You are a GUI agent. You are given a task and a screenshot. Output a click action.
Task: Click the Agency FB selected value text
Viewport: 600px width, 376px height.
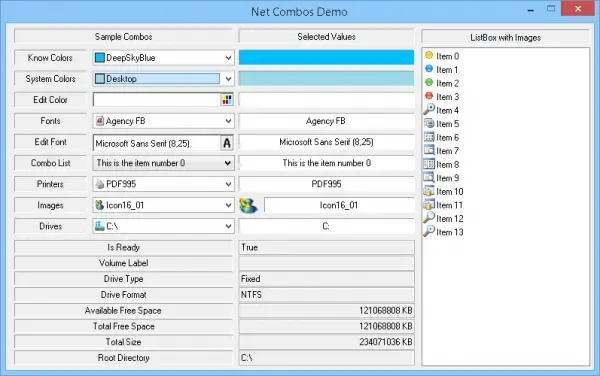click(326, 121)
